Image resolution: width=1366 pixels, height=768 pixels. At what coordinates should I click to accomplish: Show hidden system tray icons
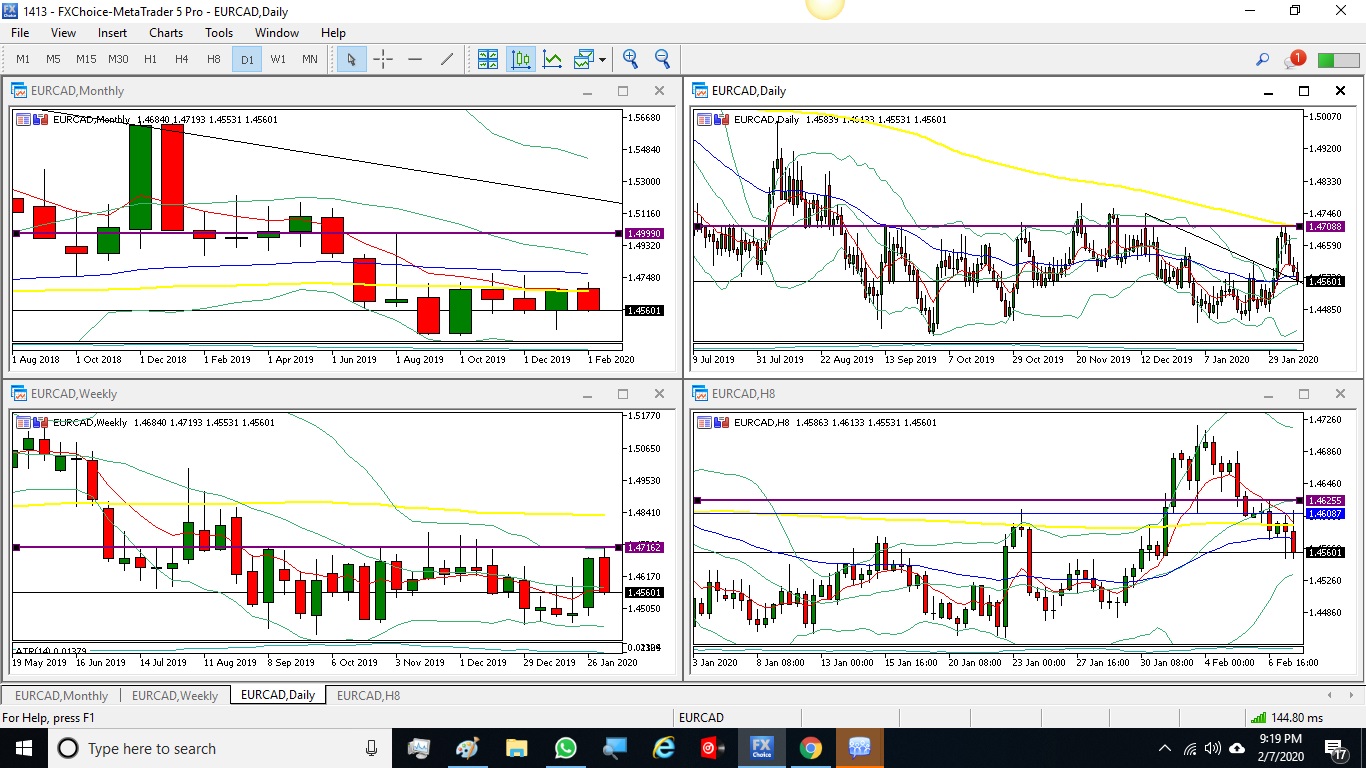(1164, 748)
